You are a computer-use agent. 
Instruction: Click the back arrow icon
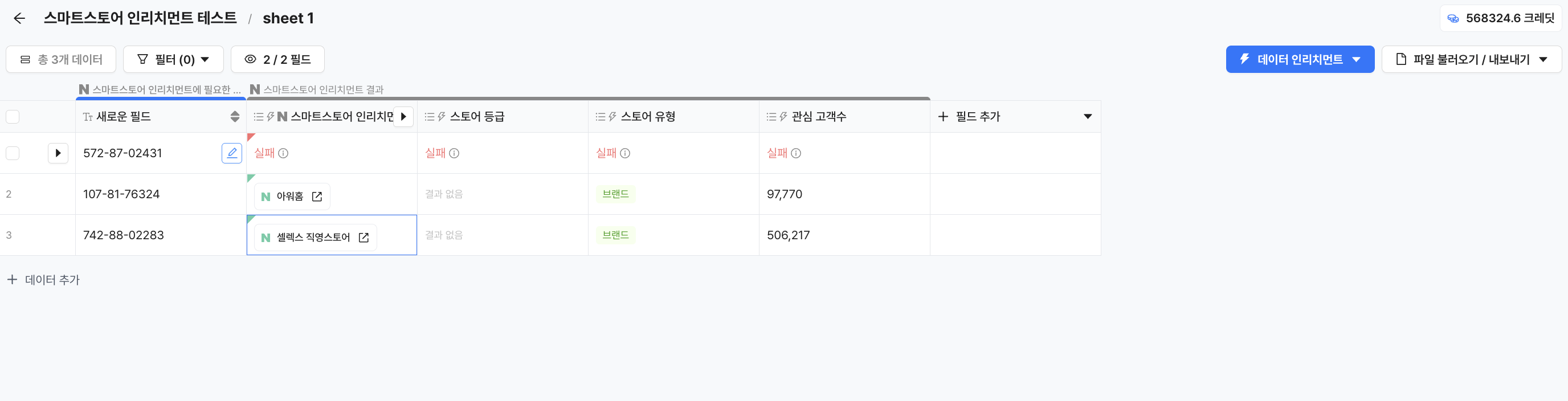[19, 18]
